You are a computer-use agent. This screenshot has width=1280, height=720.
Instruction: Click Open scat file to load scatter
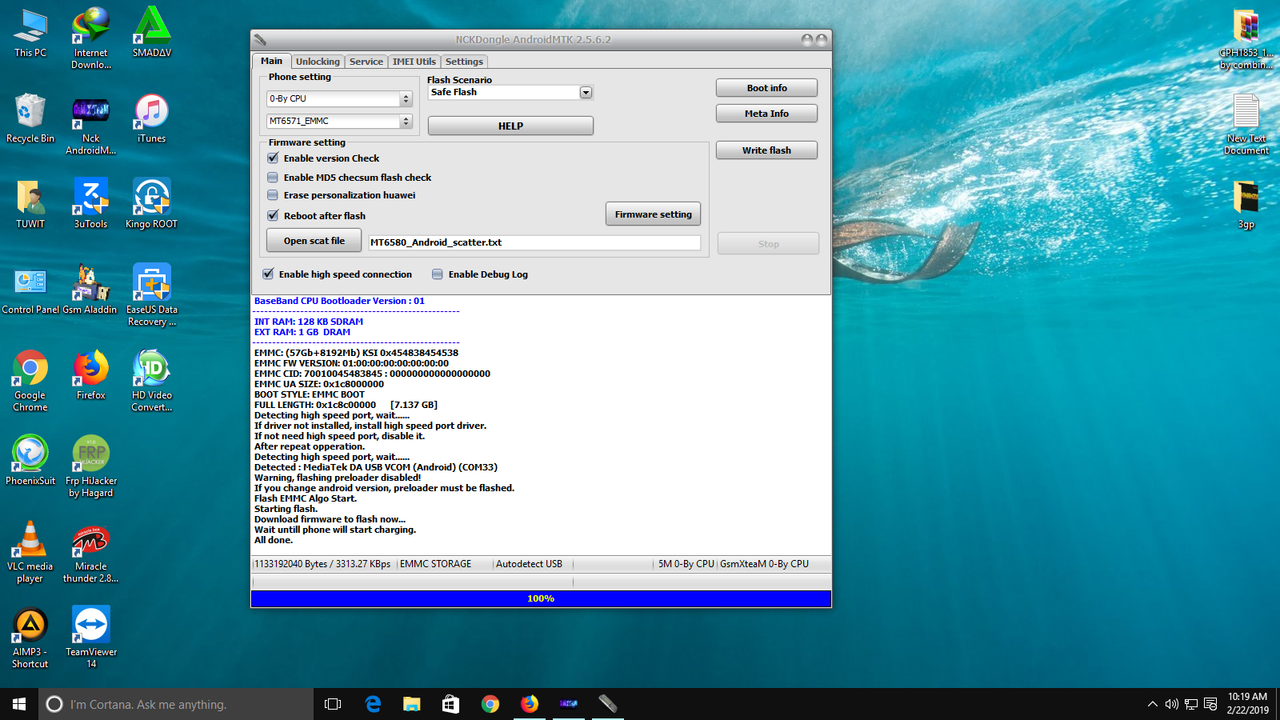coord(313,240)
